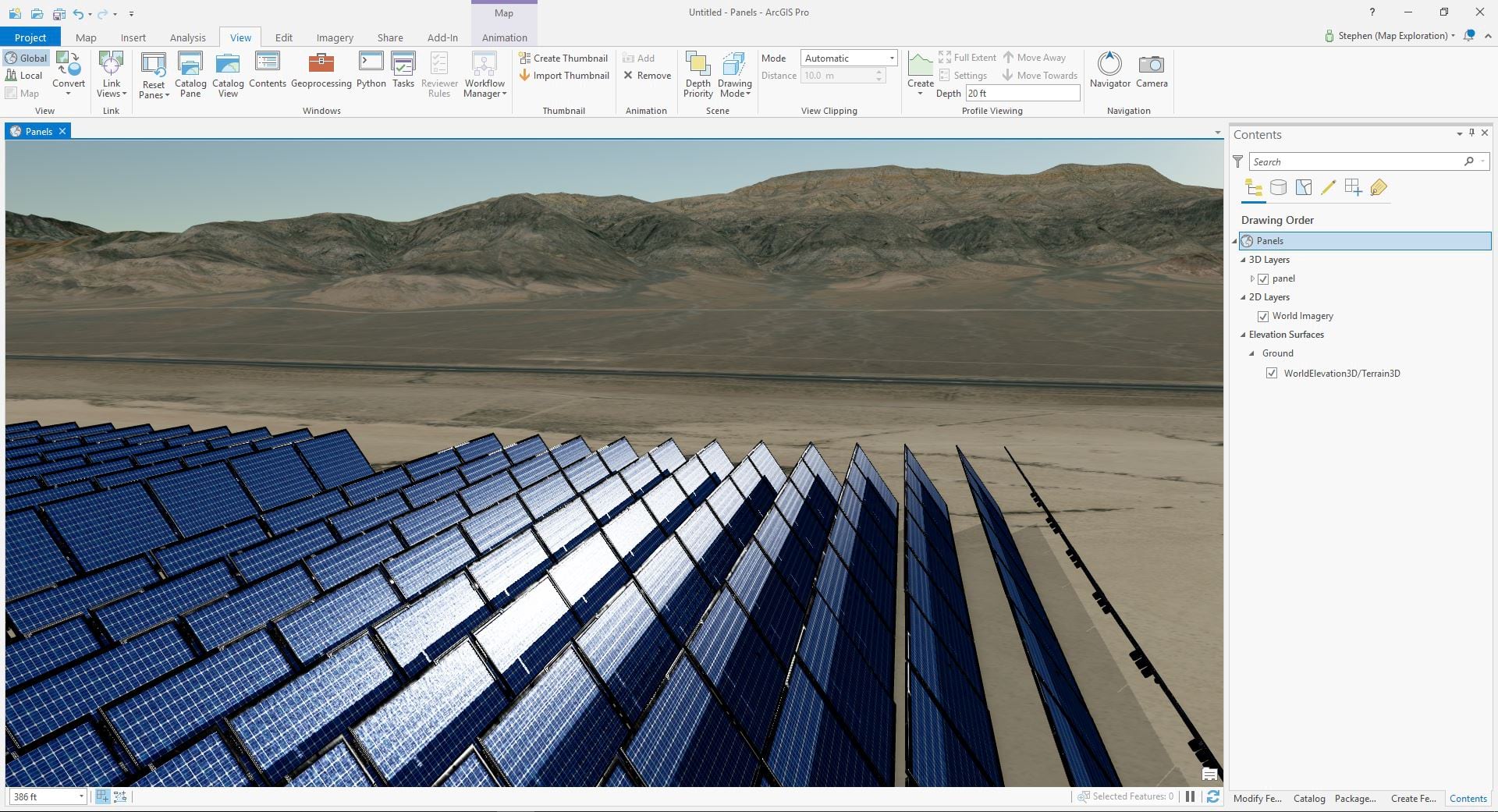Show the Contents pane from ribbon
This screenshot has height=812, width=1498.
[268, 70]
